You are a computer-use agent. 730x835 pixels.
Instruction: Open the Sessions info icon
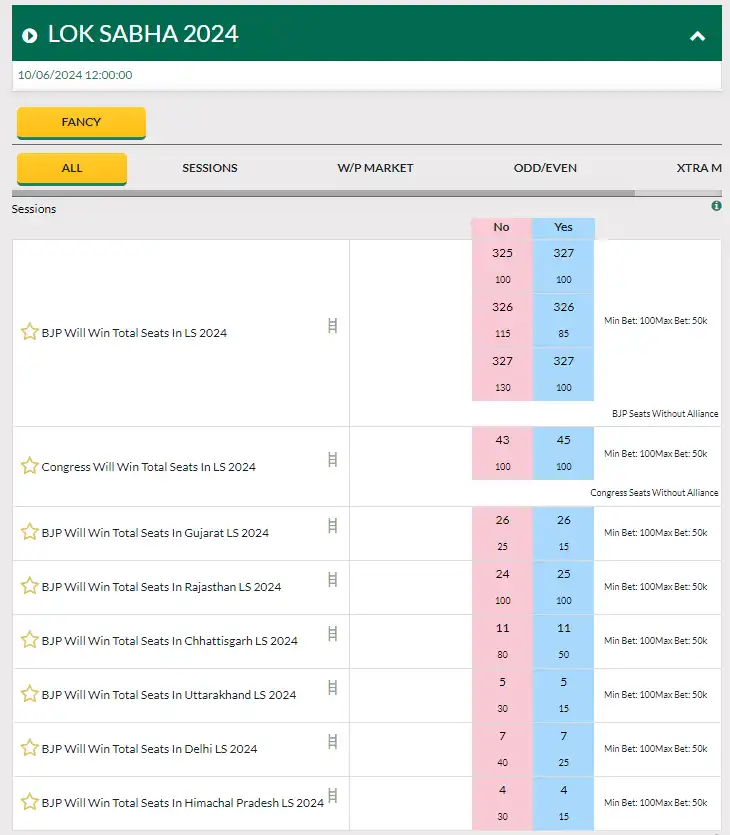point(717,206)
